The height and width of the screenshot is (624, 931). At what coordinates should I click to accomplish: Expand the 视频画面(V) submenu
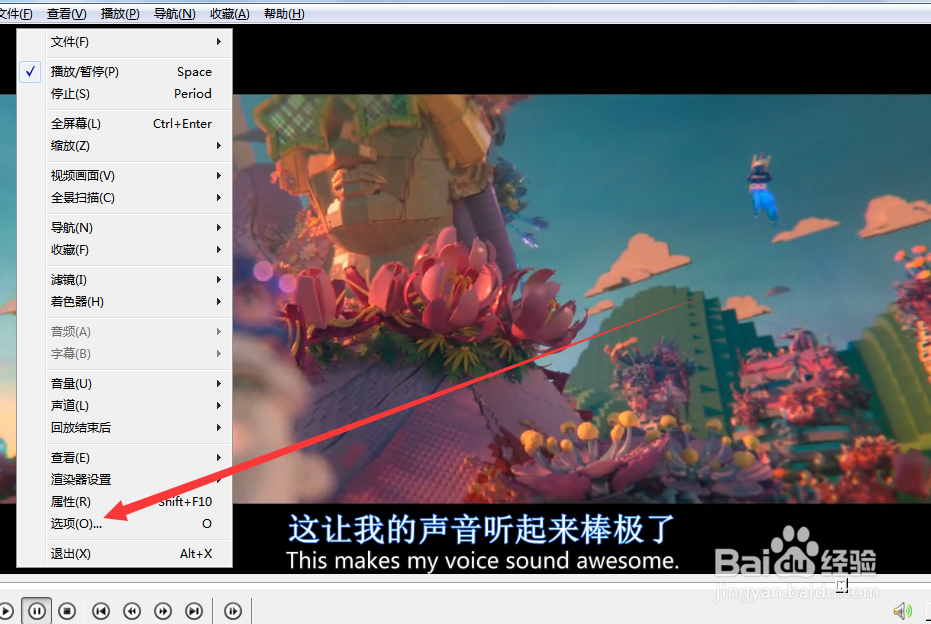(125, 176)
